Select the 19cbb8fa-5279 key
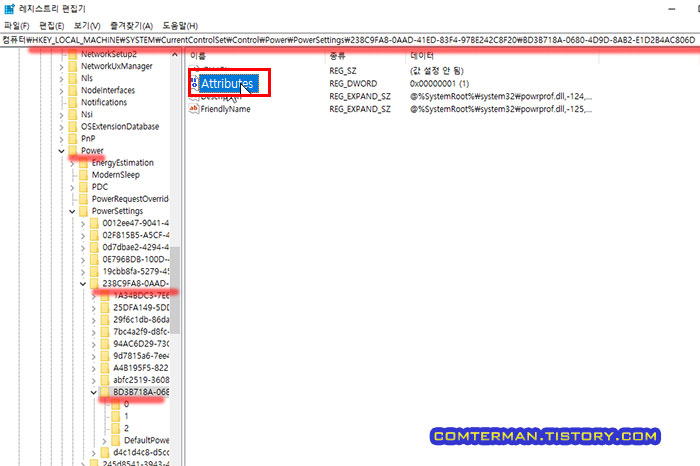 (136, 271)
